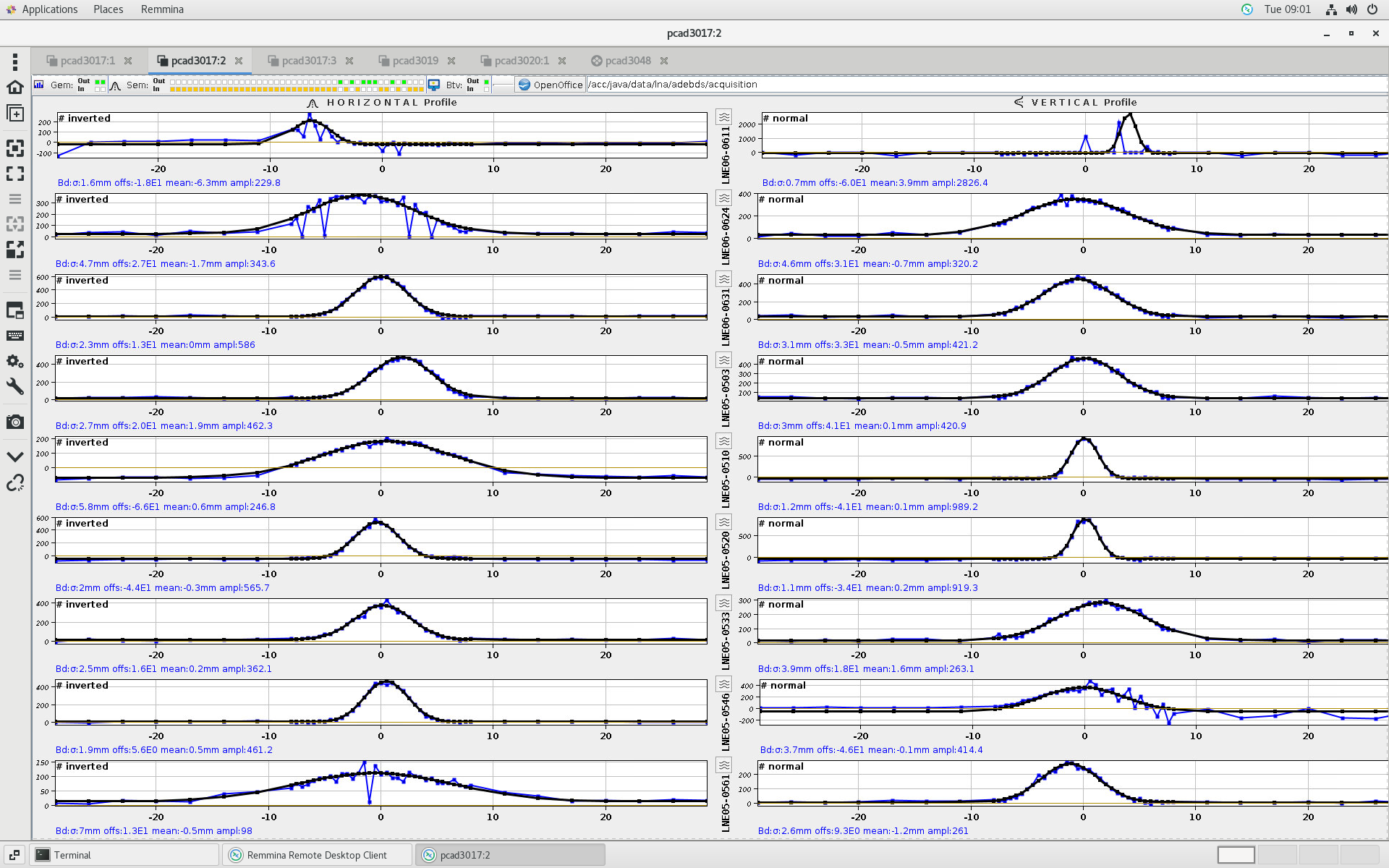Image resolution: width=1389 pixels, height=868 pixels.
Task: Collapse Remmina toolbar with down chevron
Action: [14, 456]
